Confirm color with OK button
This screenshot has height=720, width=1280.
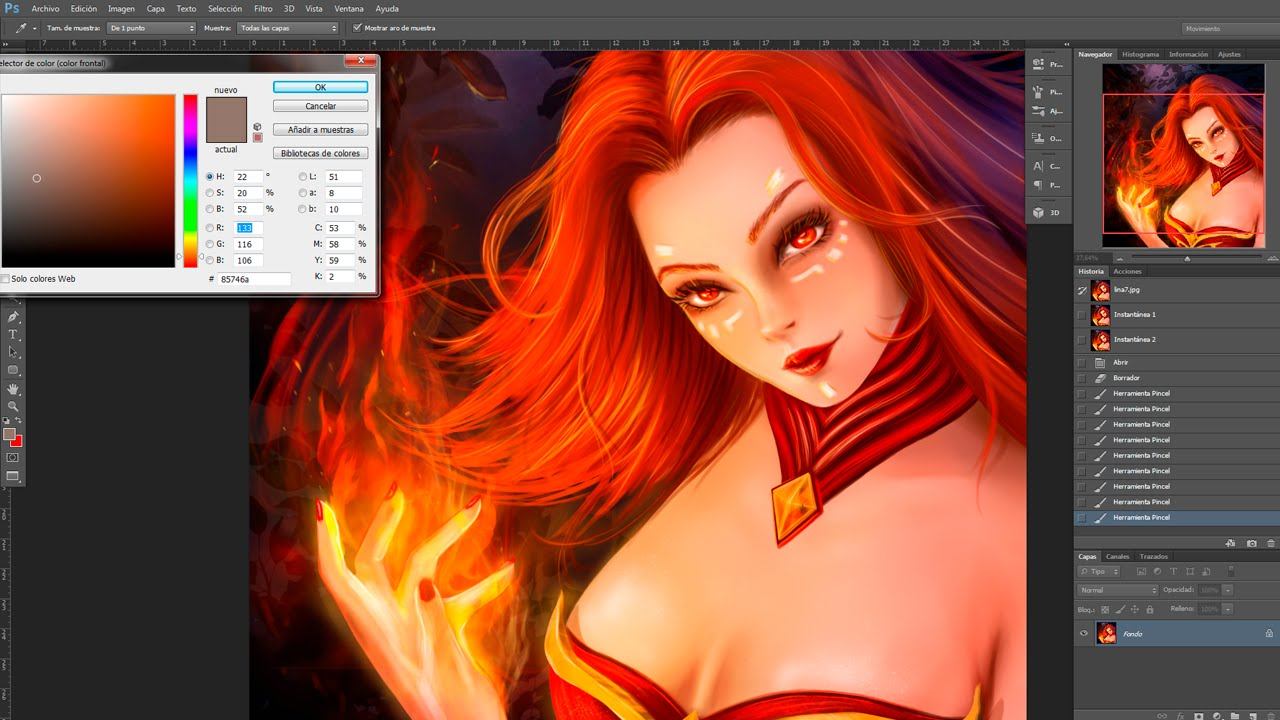pyautogui.click(x=320, y=88)
